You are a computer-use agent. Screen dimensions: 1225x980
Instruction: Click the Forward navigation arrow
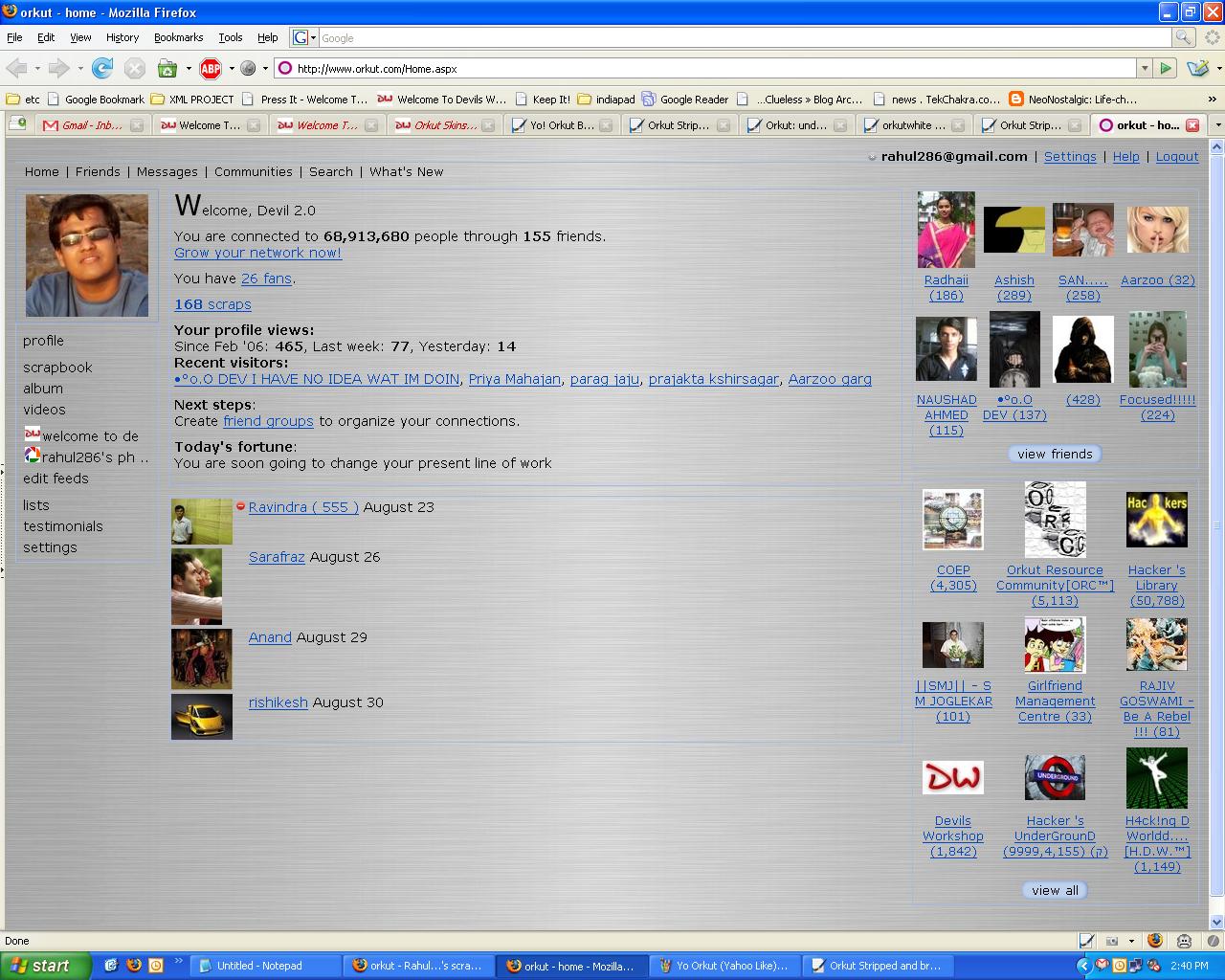(x=58, y=68)
